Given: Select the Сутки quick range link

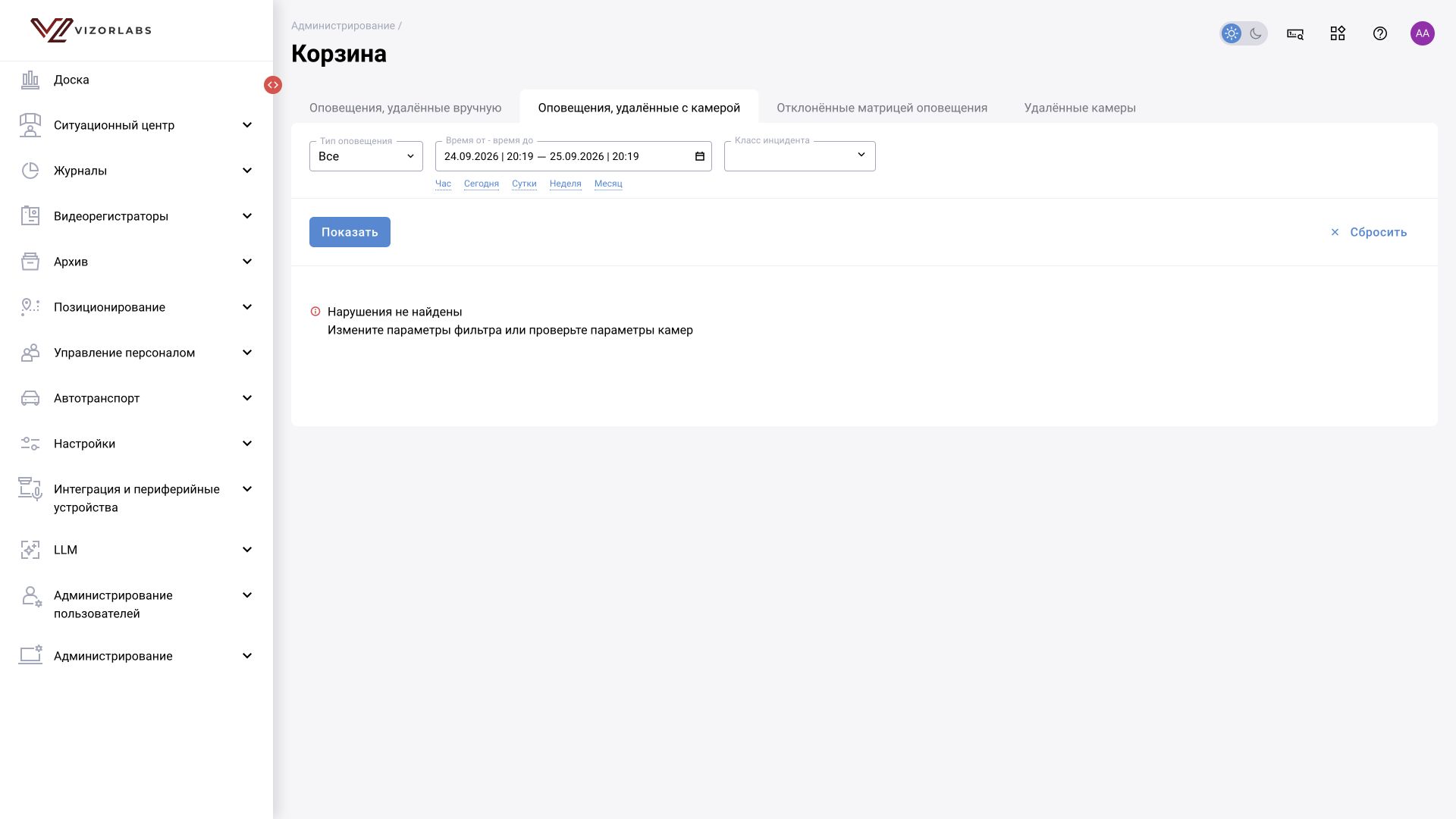Looking at the screenshot, I should coord(524,184).
